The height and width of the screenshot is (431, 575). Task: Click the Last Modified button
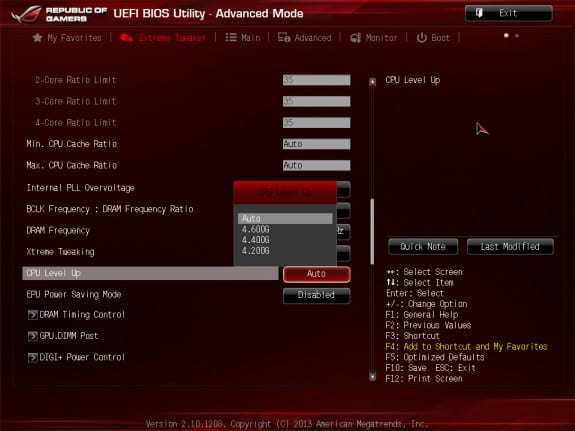(510, 246)
